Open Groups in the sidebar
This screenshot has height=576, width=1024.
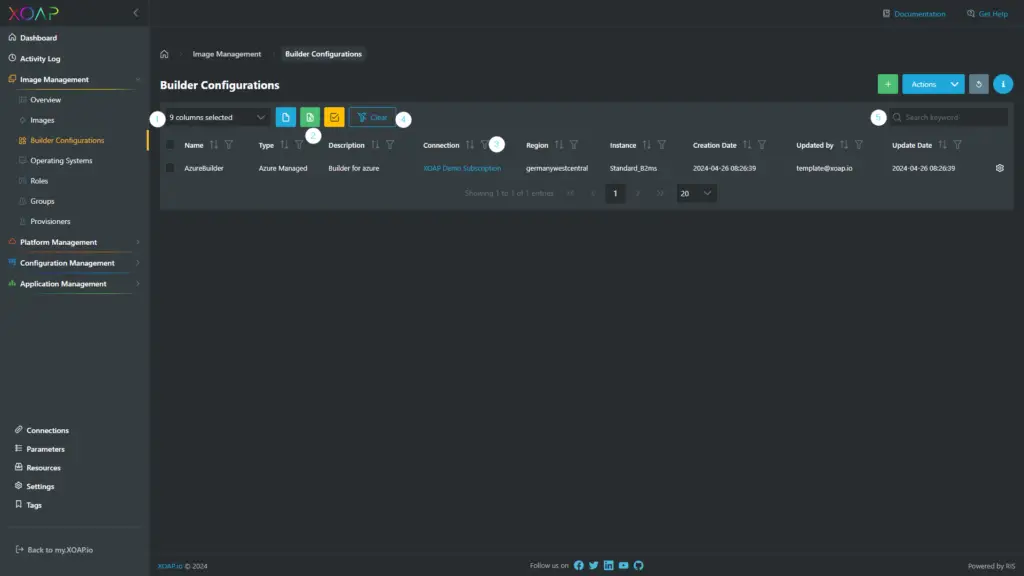(42, 201)
